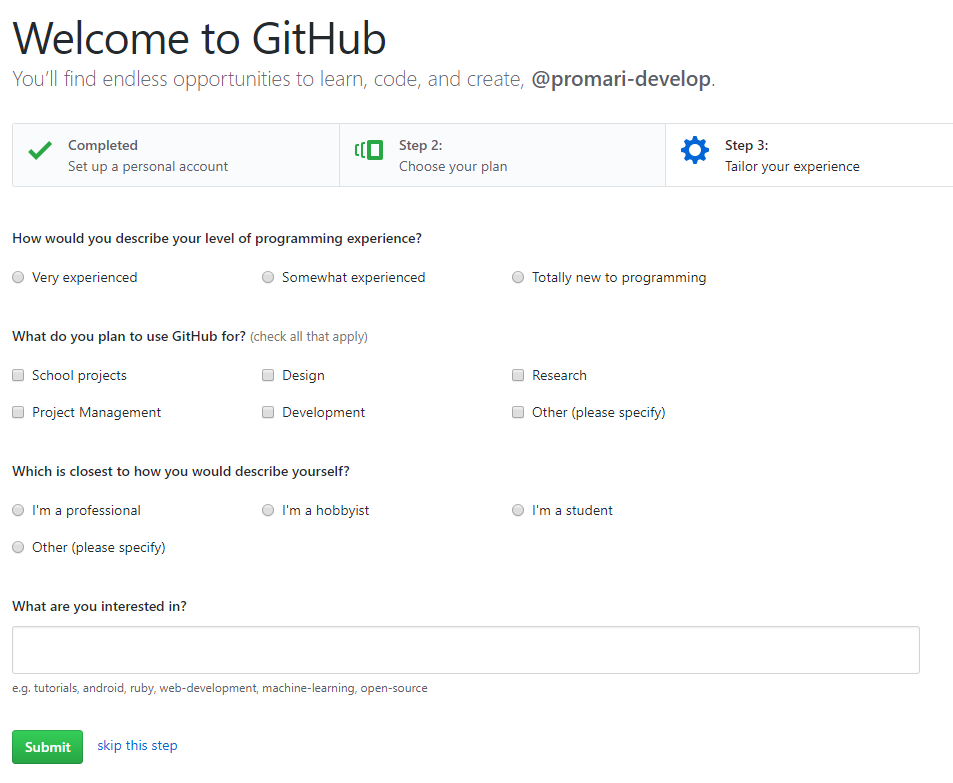The image size is (953, 783).
Task: Select I'm a student radio button
Action: coord(518,510)
